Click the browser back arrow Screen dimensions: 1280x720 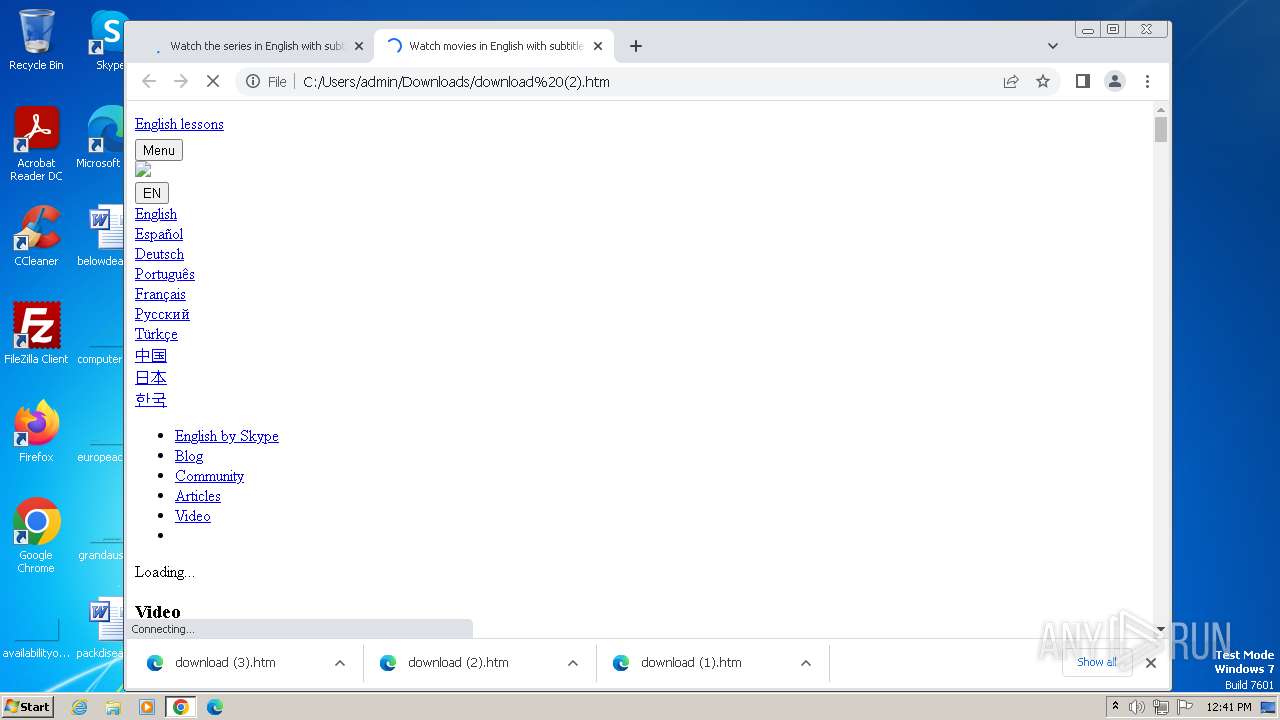[x=149, y=81]
